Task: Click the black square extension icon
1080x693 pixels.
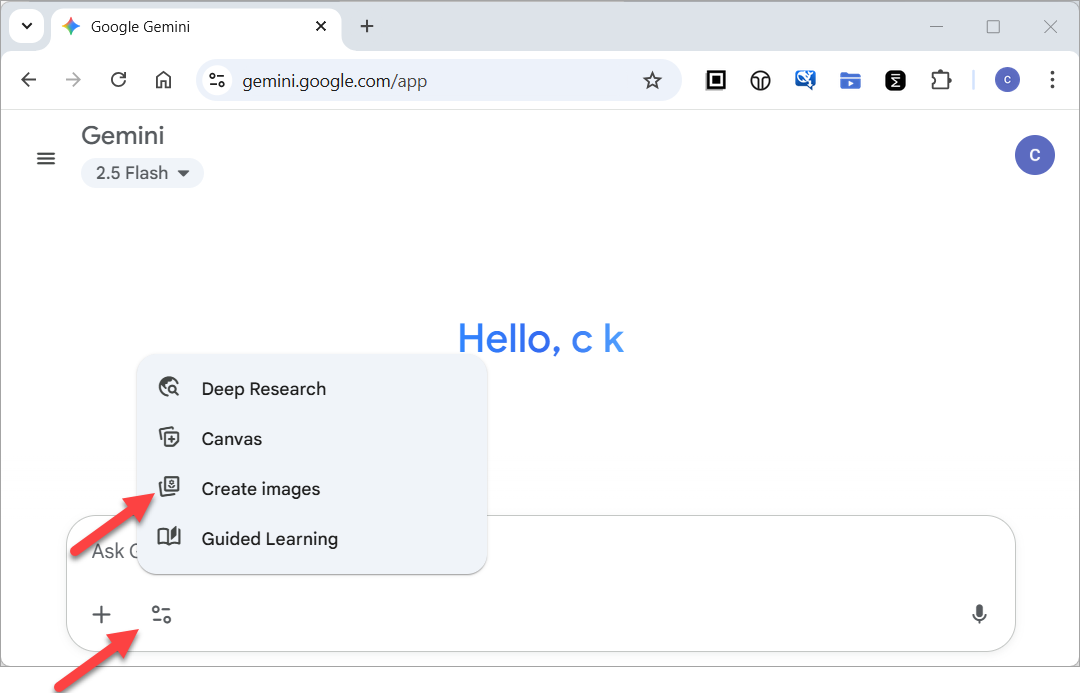Action: click(716, 81)
